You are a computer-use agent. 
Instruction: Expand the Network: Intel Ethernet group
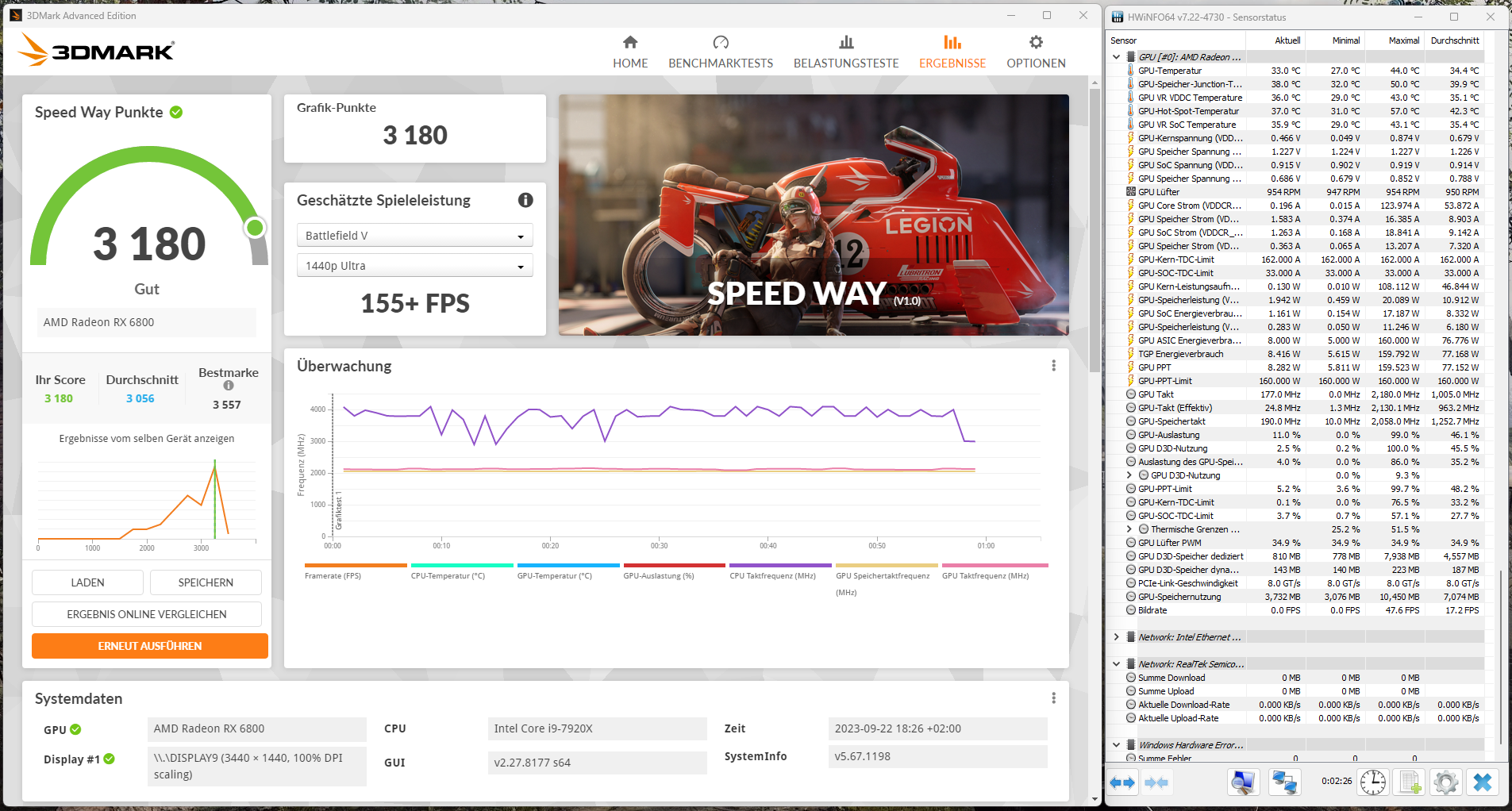coord(1117,637)
